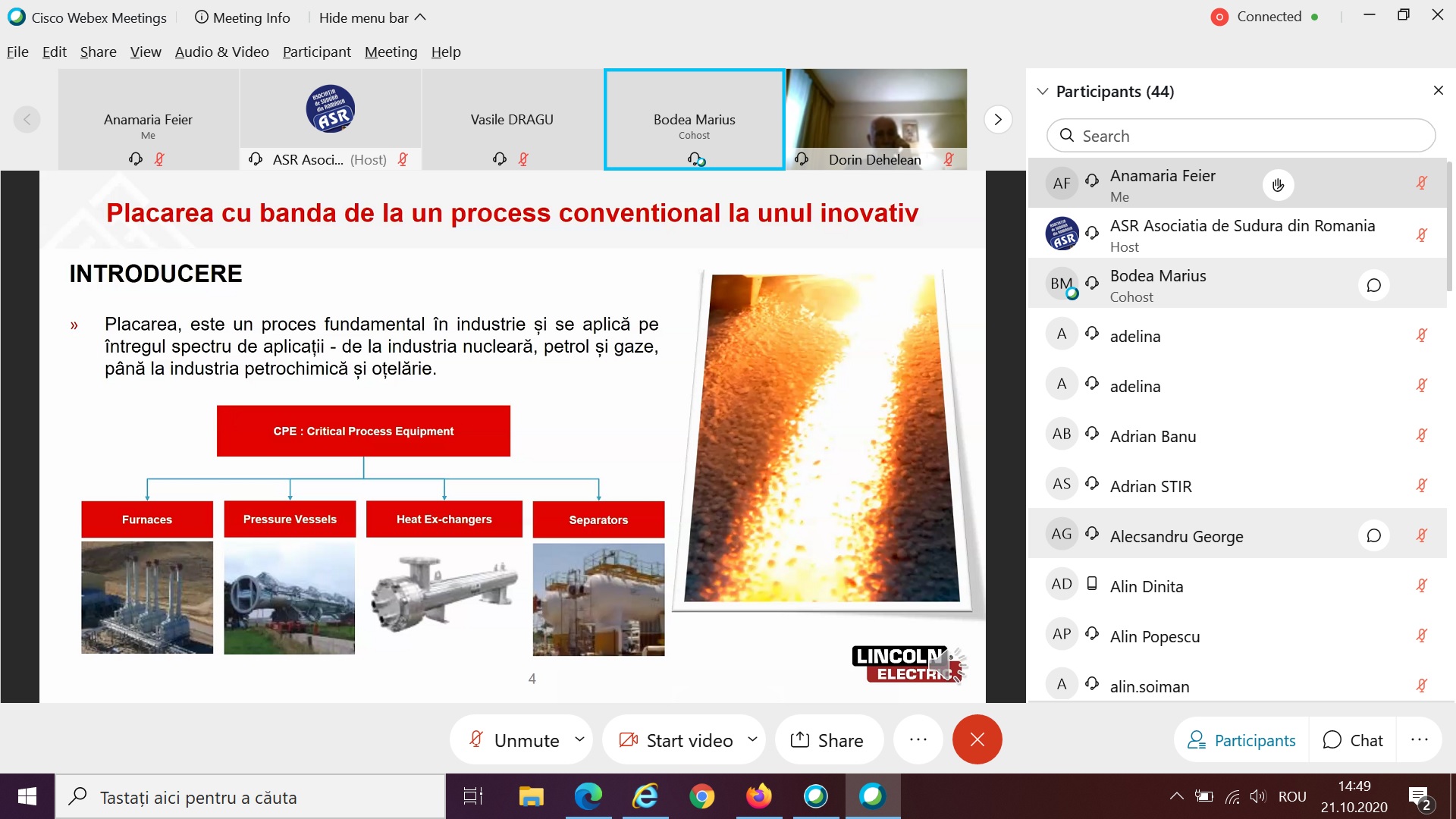Toggle the Participants panel button
This screenshot has width=1456, height=819.
pyautogui.click(x=1241, y=739)
